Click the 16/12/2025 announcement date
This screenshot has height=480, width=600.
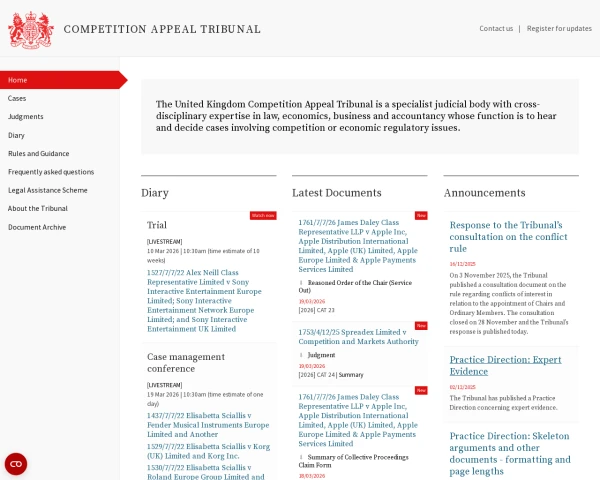[462, 264]
